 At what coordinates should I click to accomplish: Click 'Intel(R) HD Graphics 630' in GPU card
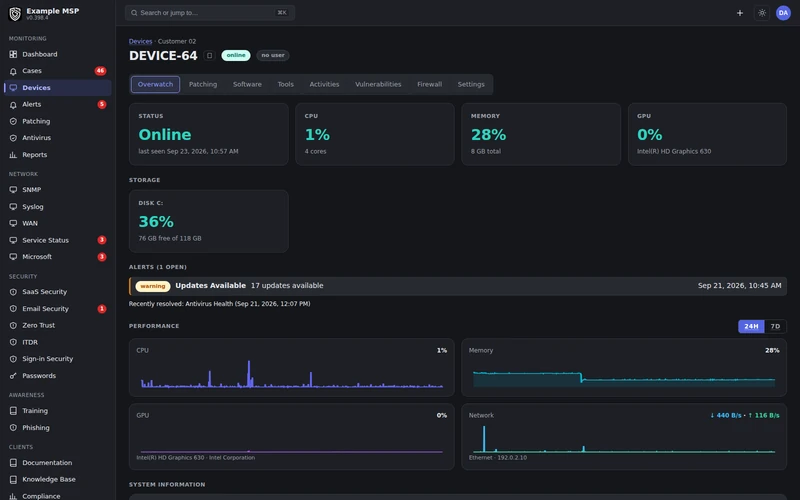pyautogui.click(x=674, y=152)
